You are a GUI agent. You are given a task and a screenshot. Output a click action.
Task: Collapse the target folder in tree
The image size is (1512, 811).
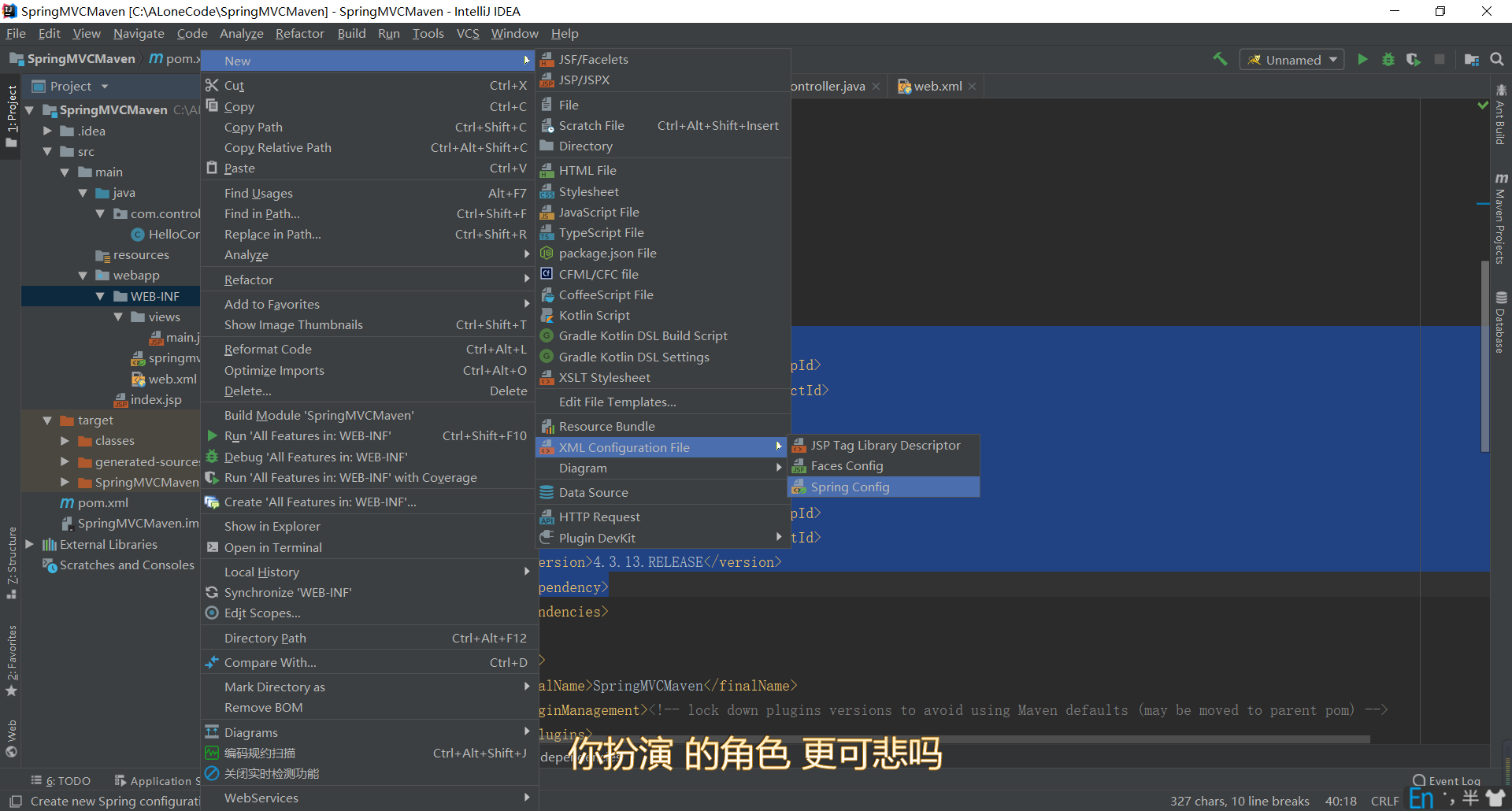point(47,420)
